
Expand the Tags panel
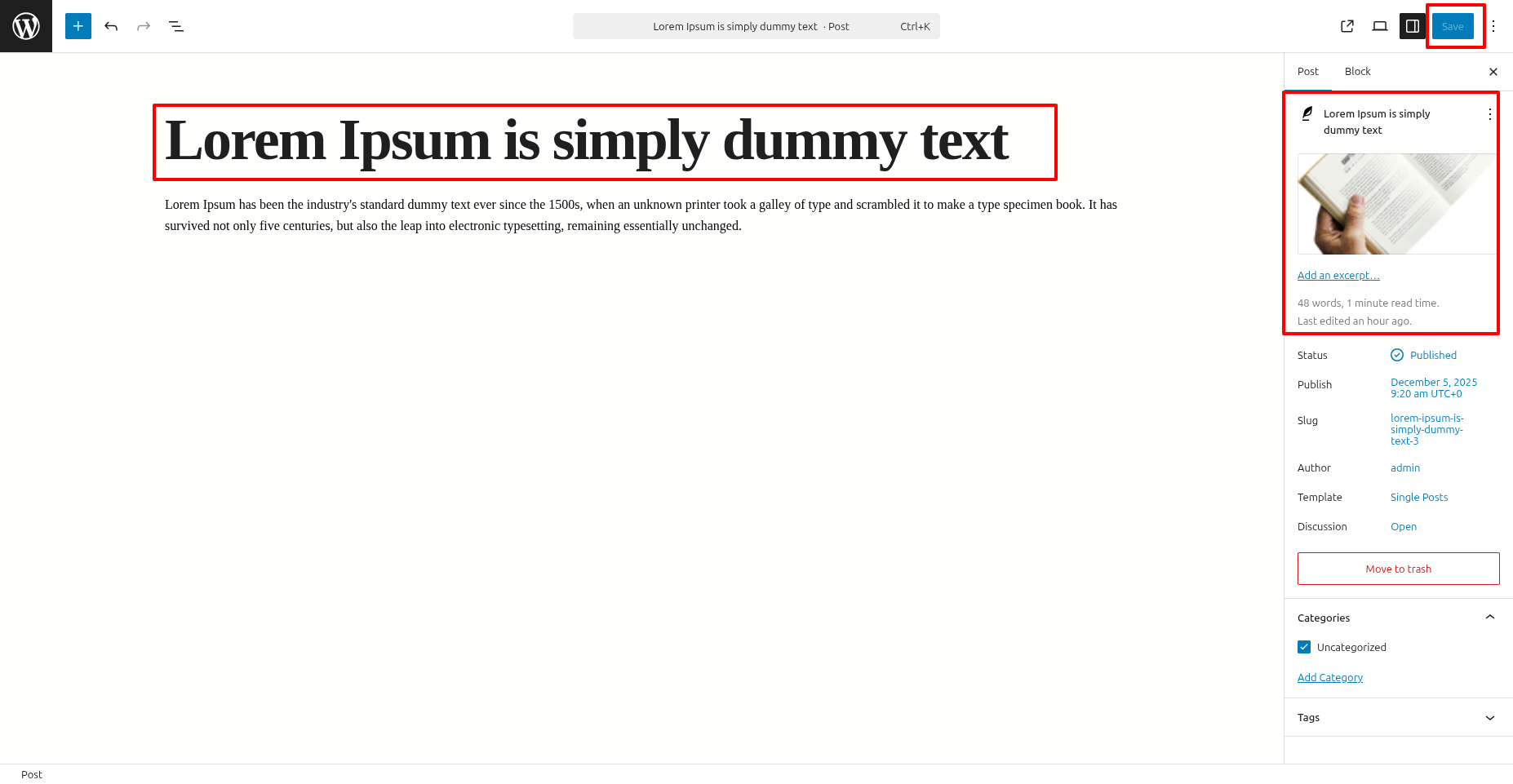tap(1489, 718)
